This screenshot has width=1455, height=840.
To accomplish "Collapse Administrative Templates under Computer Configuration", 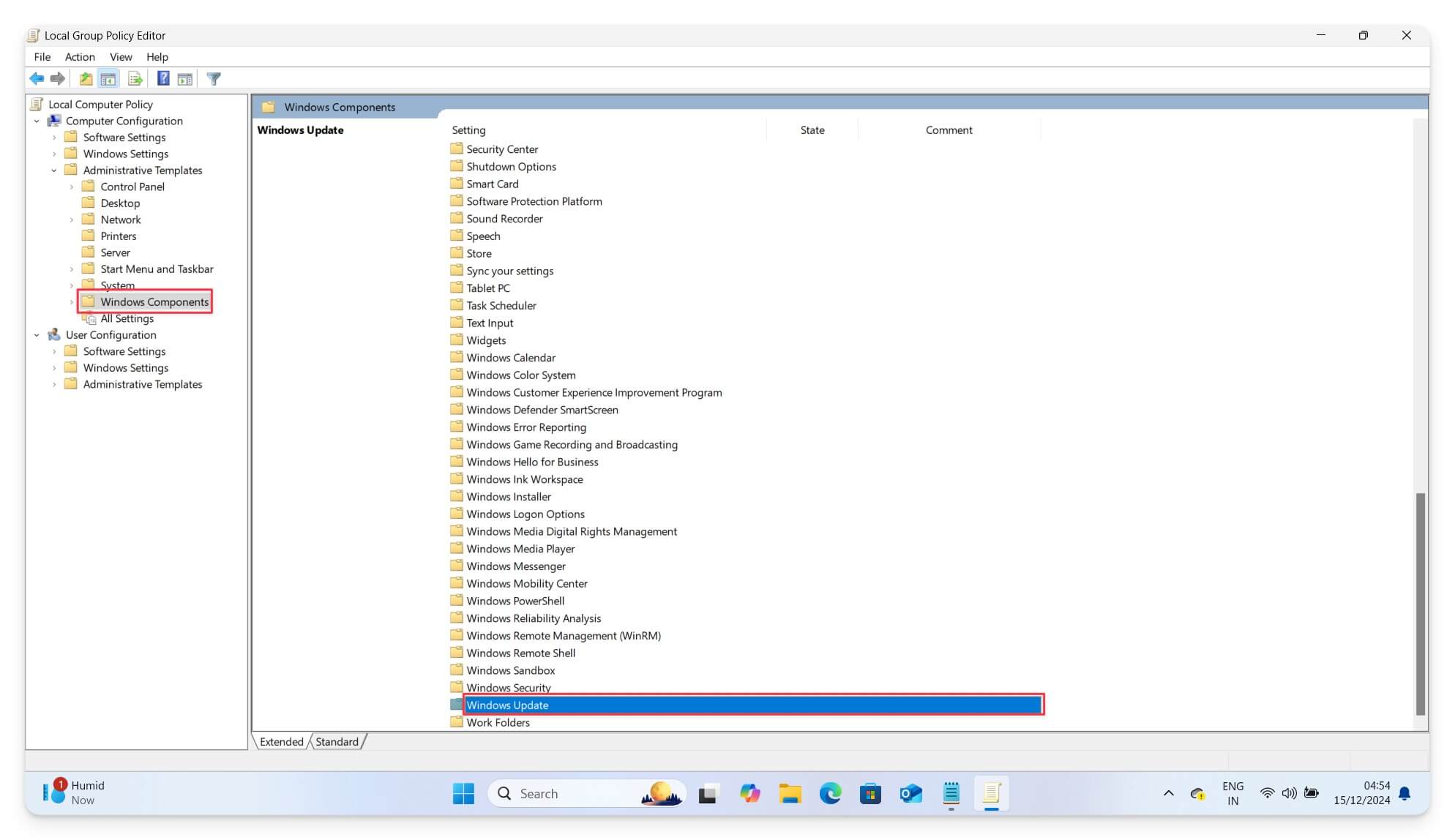I will tap(54, 170).
